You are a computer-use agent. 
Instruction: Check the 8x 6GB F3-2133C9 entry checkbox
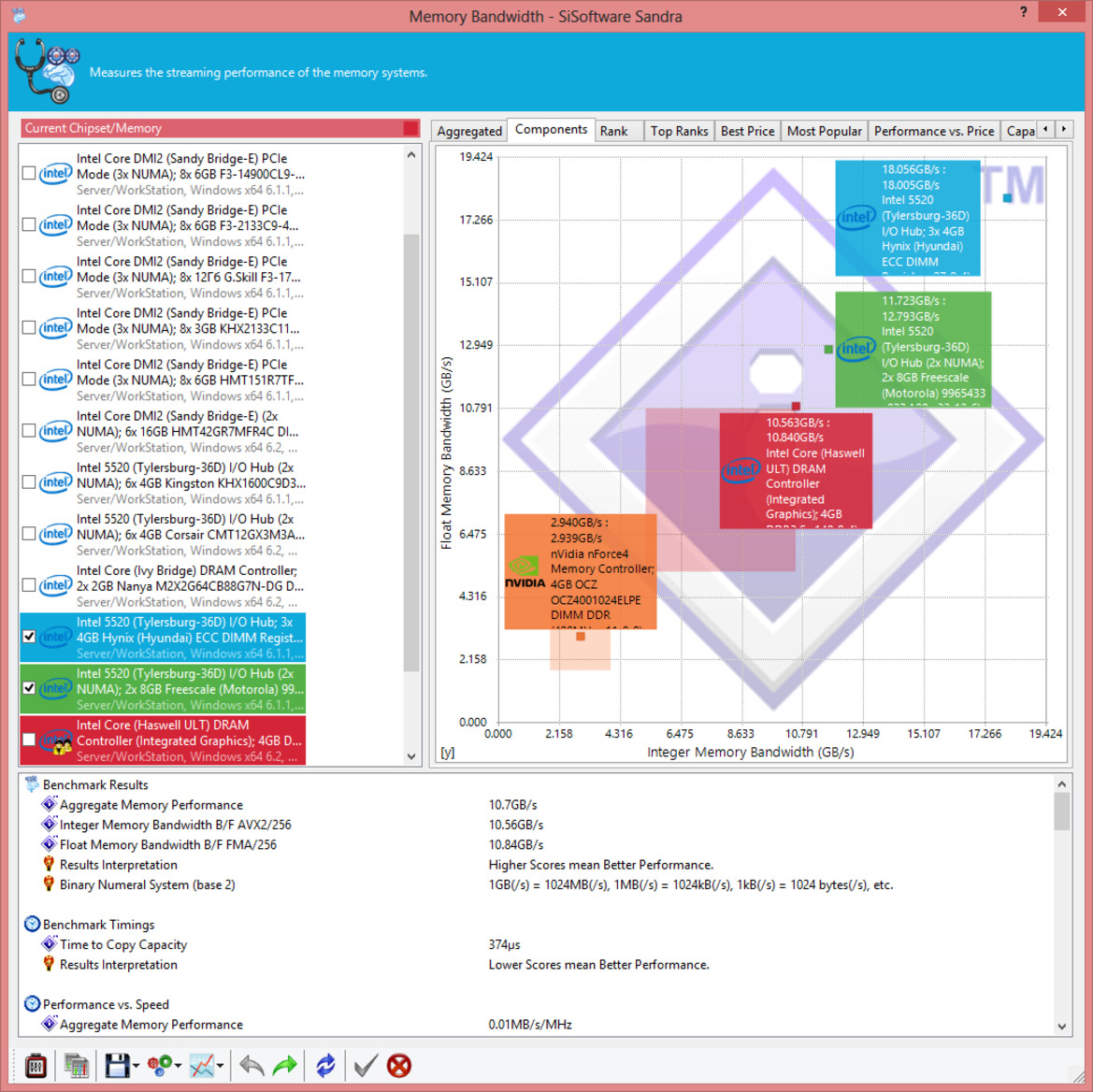click(x=29, y=224)
